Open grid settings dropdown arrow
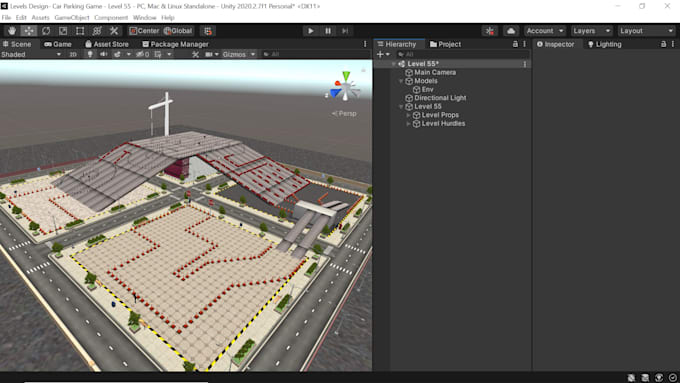 169,54
